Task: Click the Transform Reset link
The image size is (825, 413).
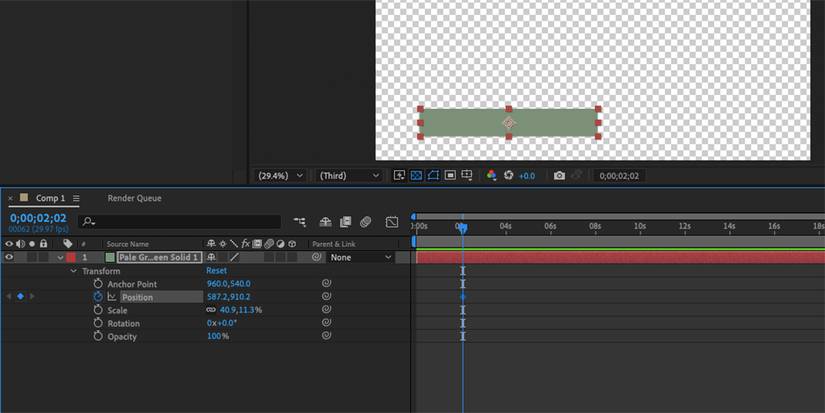Action: [216, 270]
